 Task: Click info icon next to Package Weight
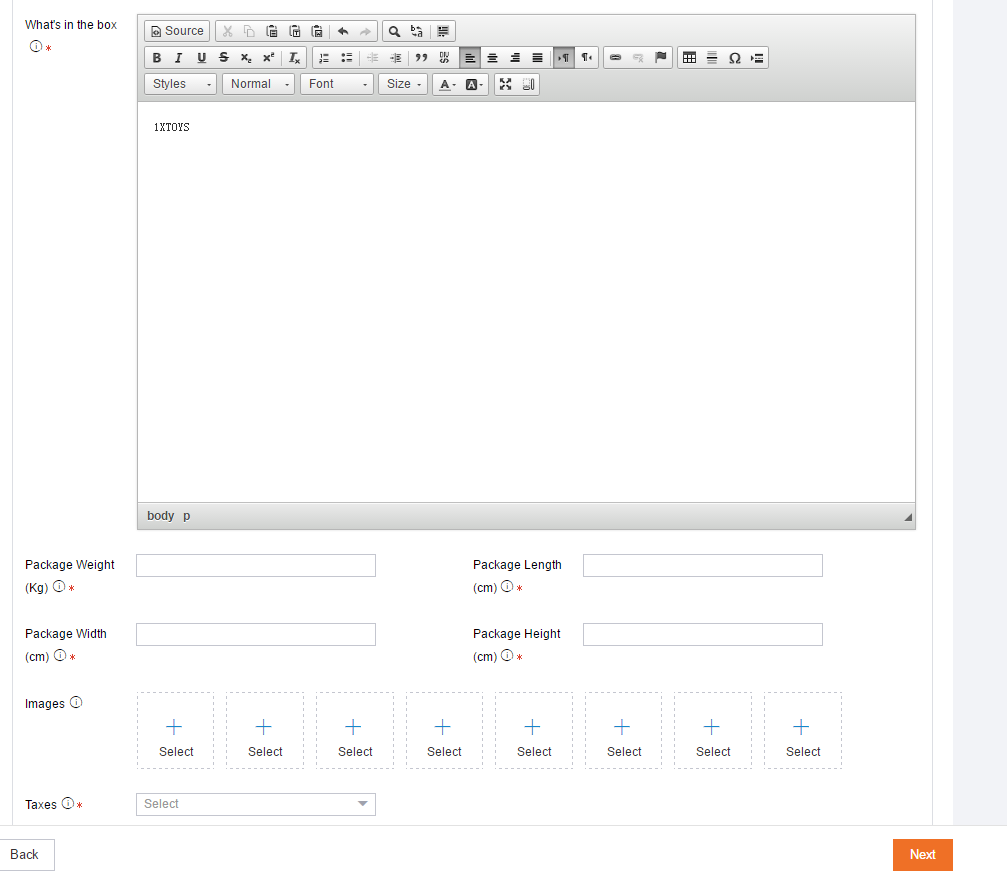[x=58, y=586]
